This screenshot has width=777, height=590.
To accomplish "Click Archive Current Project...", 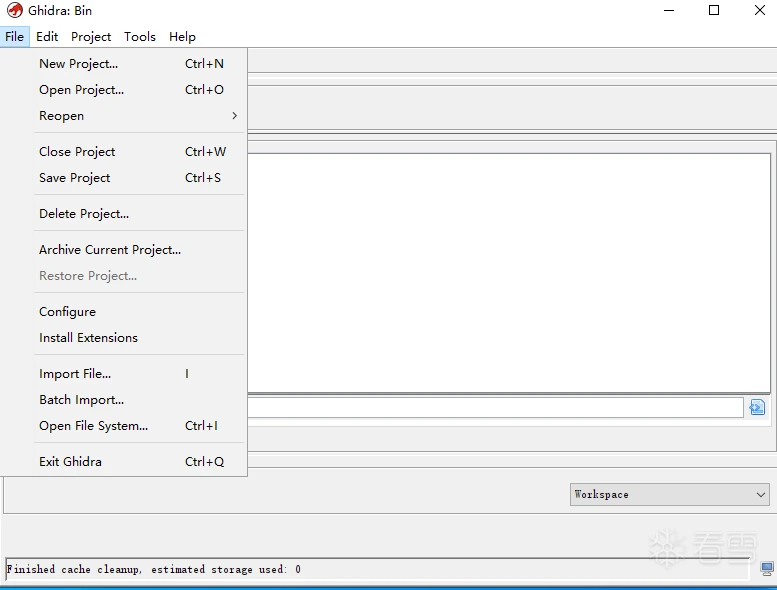I will 110,250.
